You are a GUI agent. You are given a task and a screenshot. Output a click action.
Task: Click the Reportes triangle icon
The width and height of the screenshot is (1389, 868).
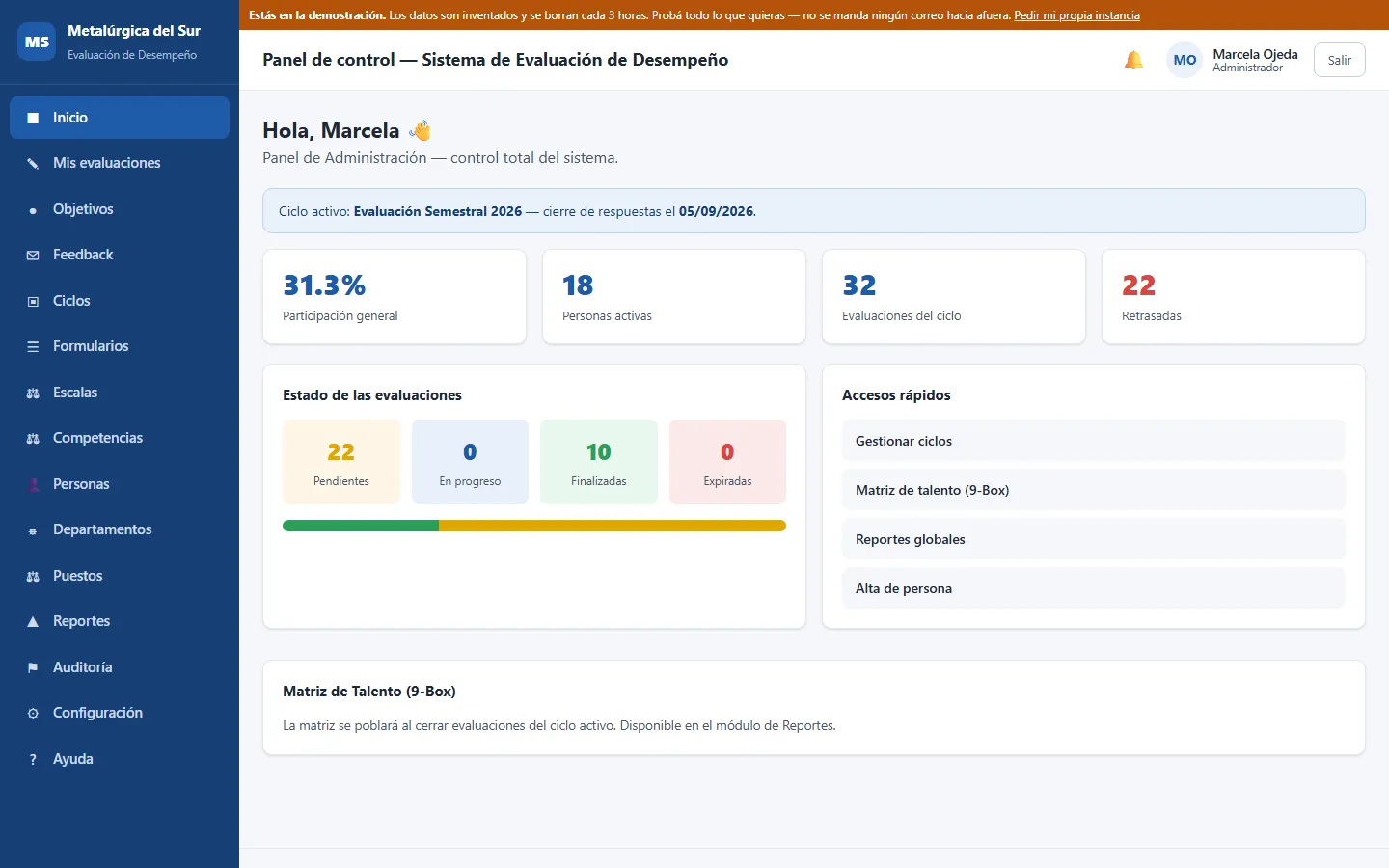click(x=33, y=621)
